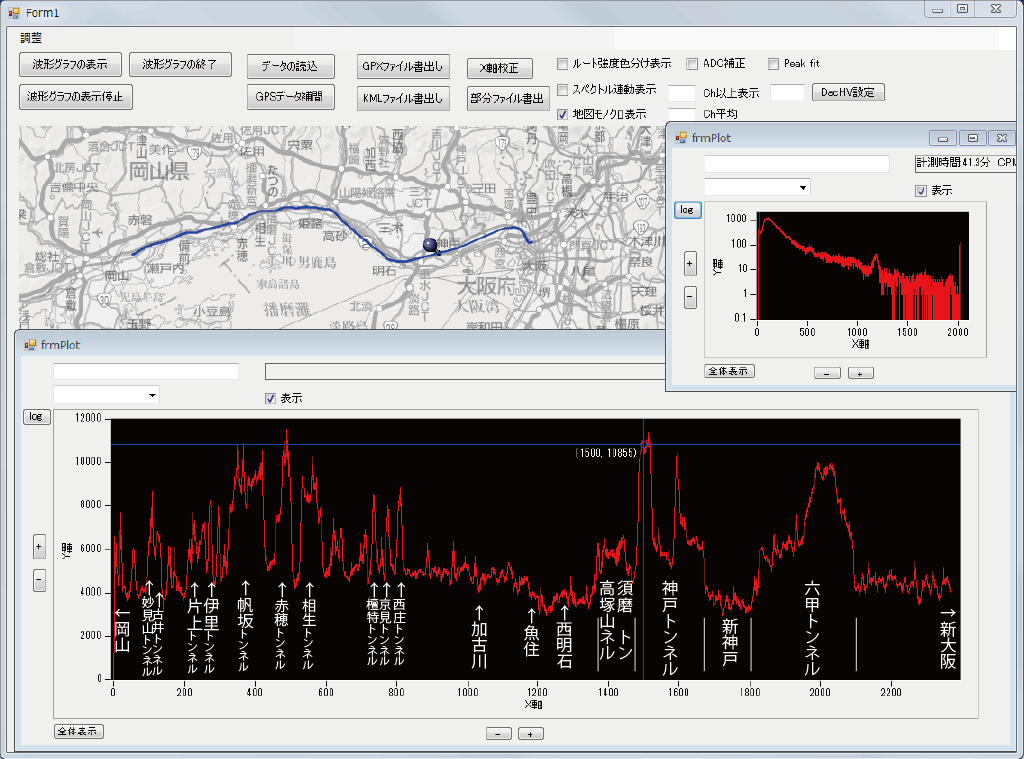
Task: Click the large frmPlot window title icon
Action: point(30,344)
